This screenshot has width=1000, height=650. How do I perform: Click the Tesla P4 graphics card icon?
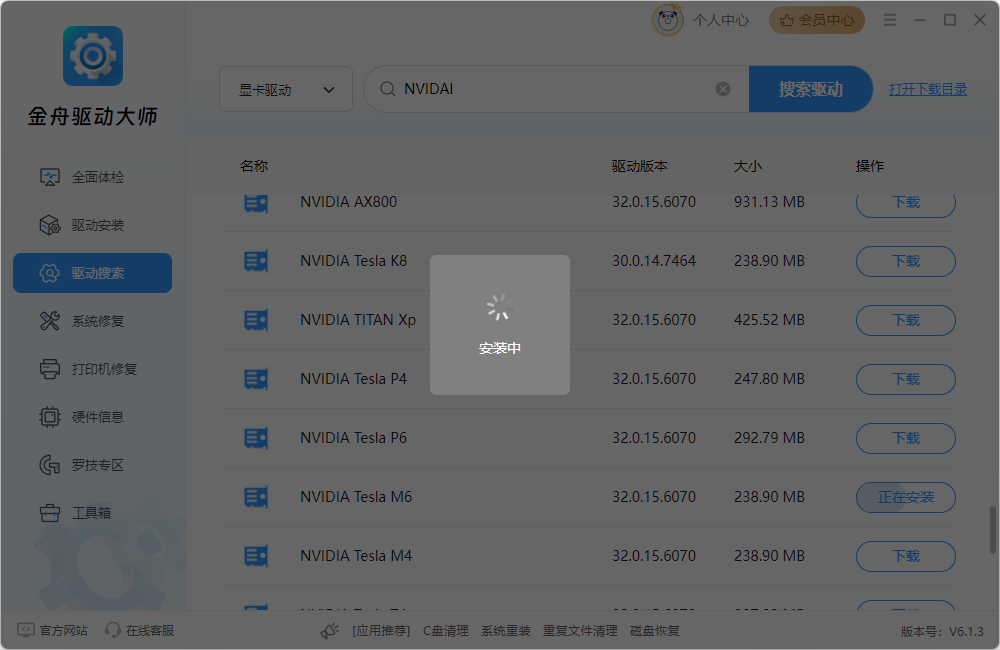click(x=256, y=380)
